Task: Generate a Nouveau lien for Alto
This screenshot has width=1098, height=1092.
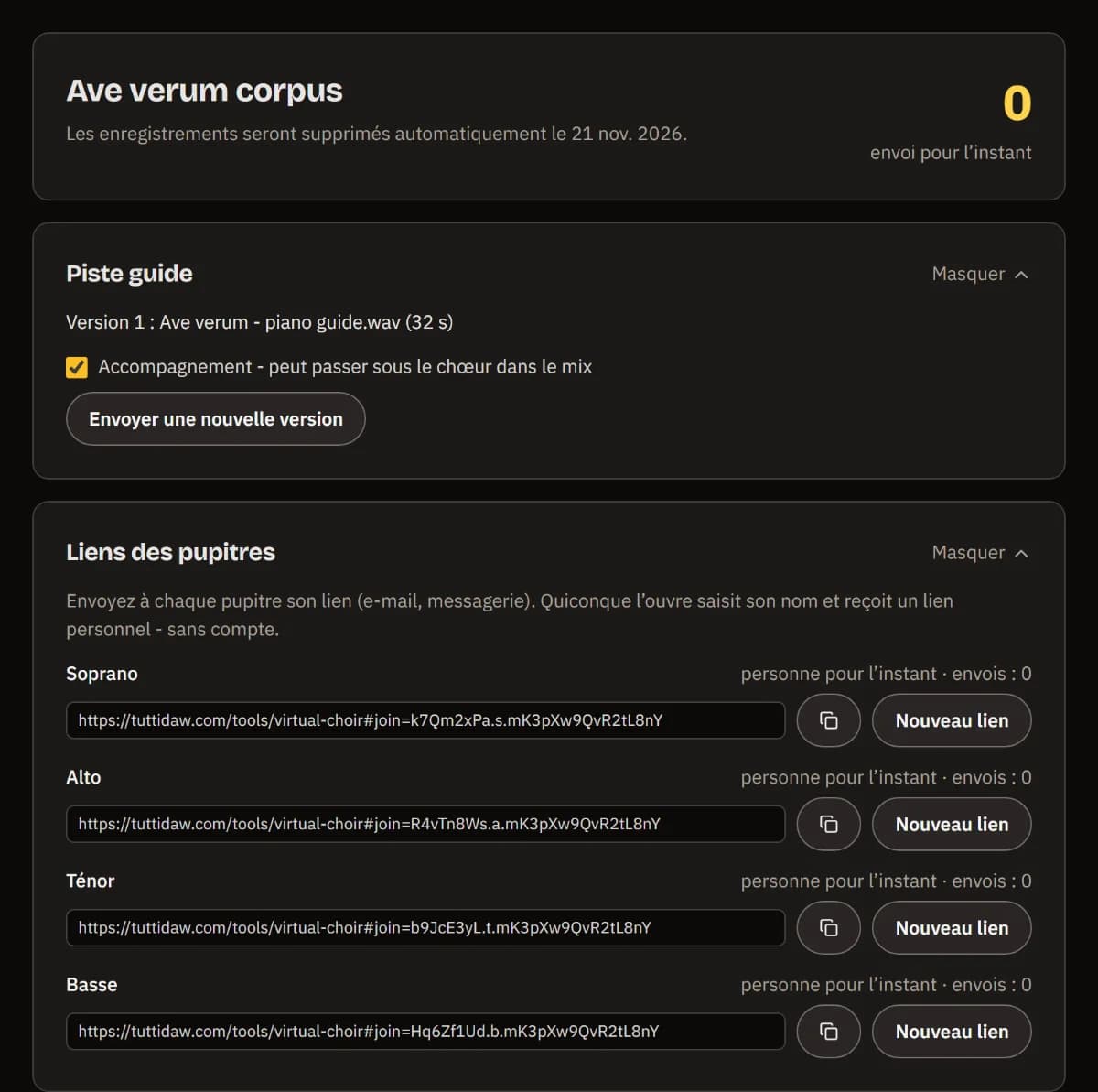Action: coord(952,824)
